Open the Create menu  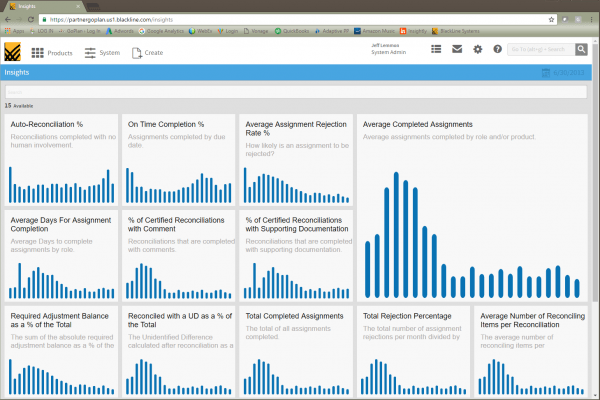[x=147, y=52]
